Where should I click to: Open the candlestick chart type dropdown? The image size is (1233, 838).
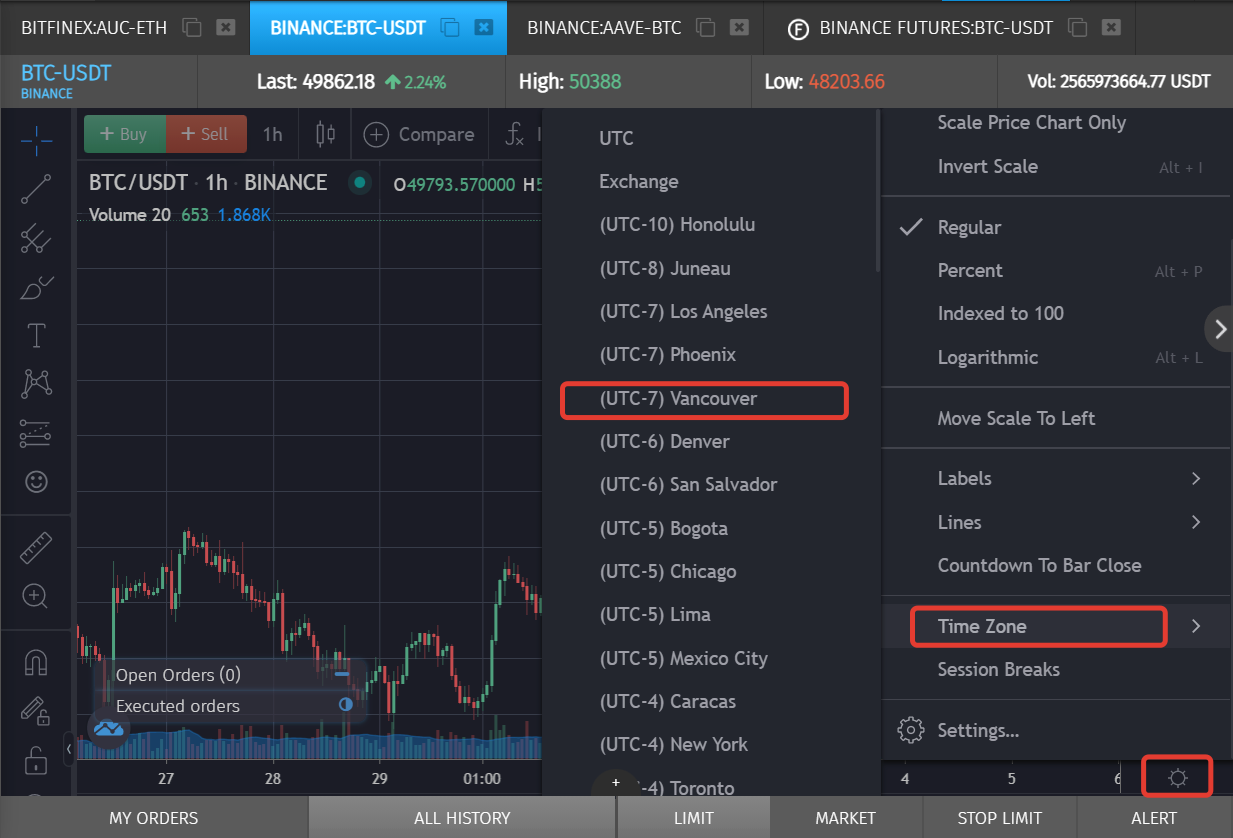(325, 134)
